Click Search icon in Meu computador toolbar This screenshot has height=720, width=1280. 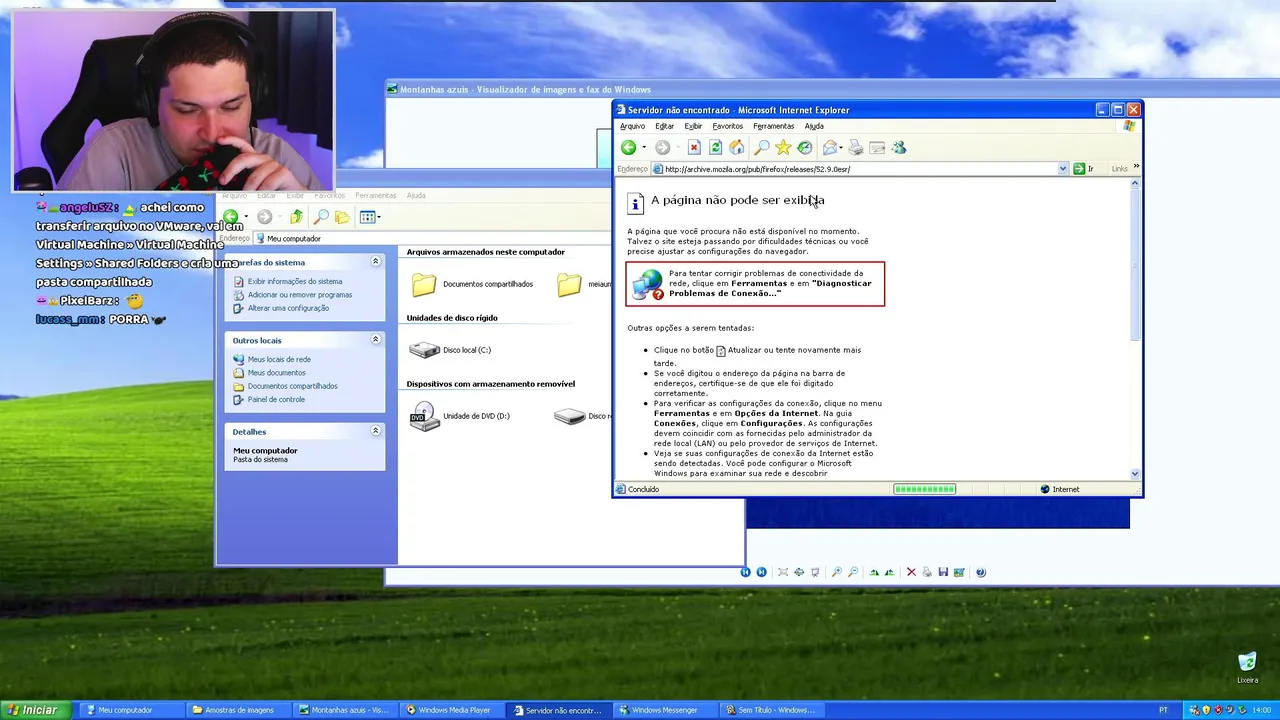321,217
